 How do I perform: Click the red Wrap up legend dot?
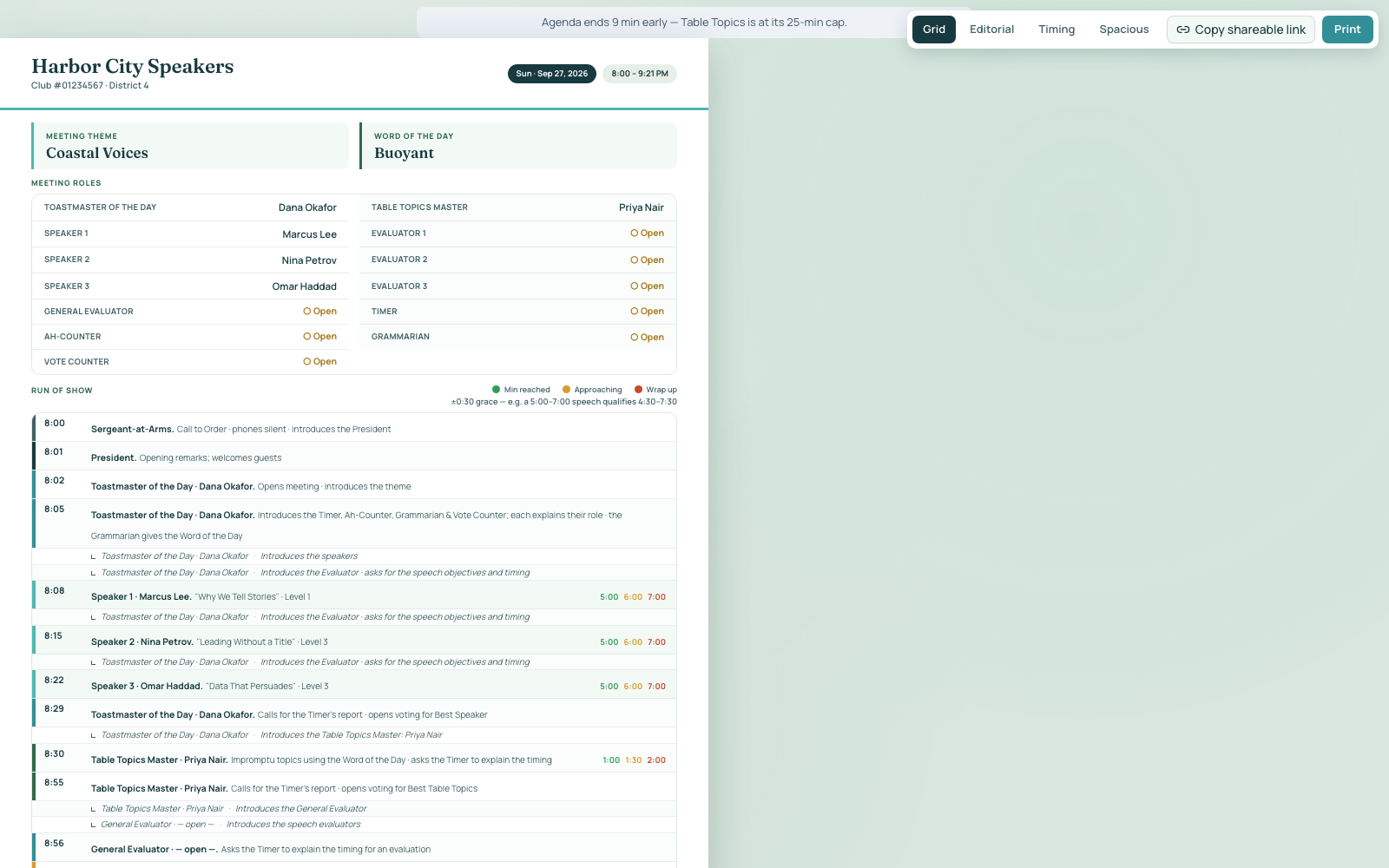point(638,390)
